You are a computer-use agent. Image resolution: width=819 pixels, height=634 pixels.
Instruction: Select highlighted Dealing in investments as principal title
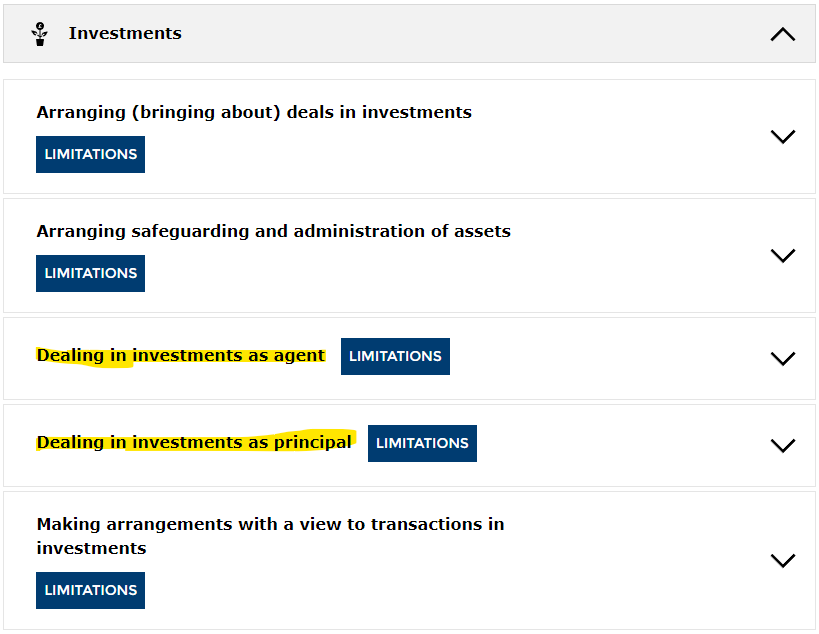194,442
